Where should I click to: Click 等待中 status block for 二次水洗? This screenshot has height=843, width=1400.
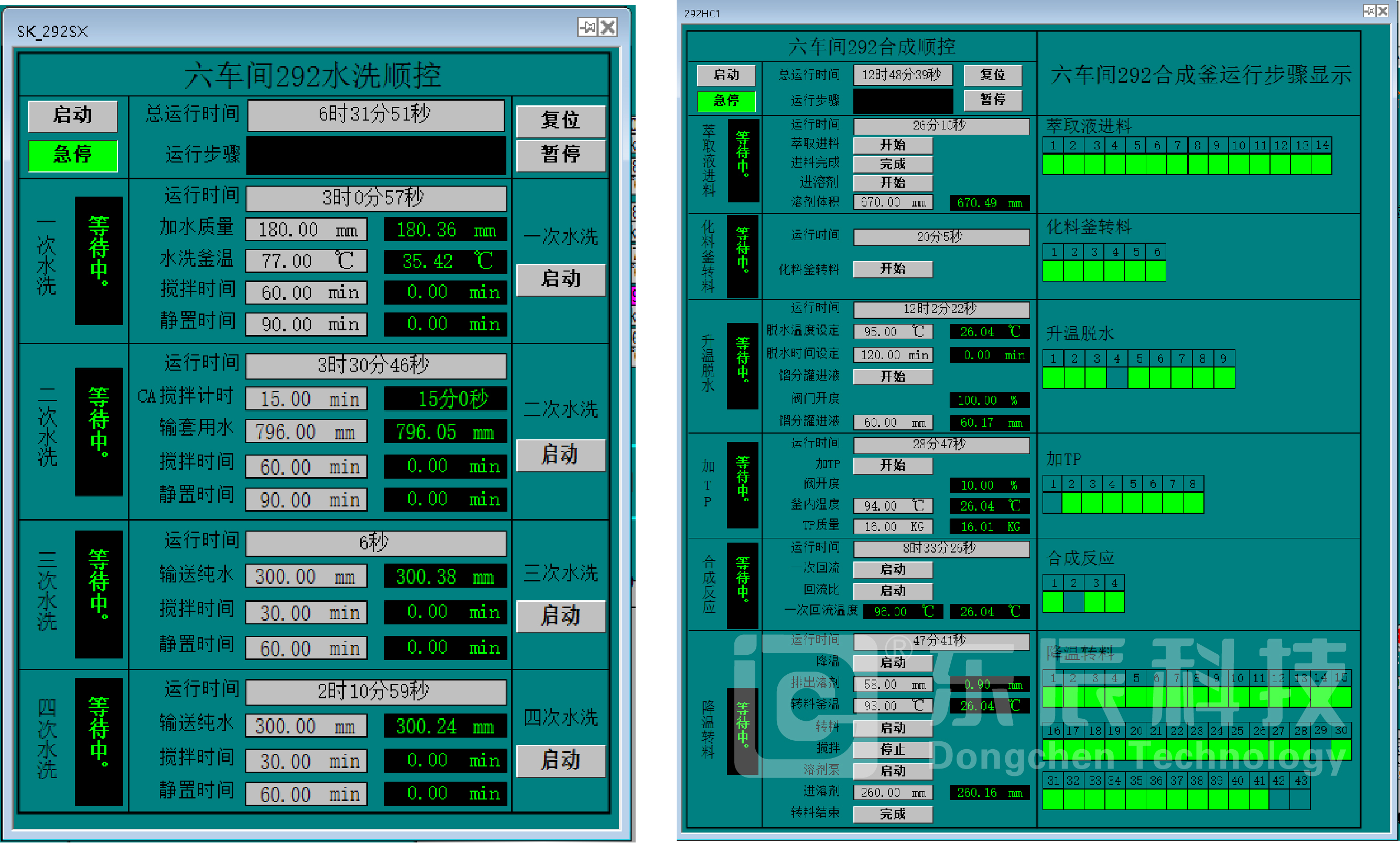pyautogui.click(x=99, y=432)
